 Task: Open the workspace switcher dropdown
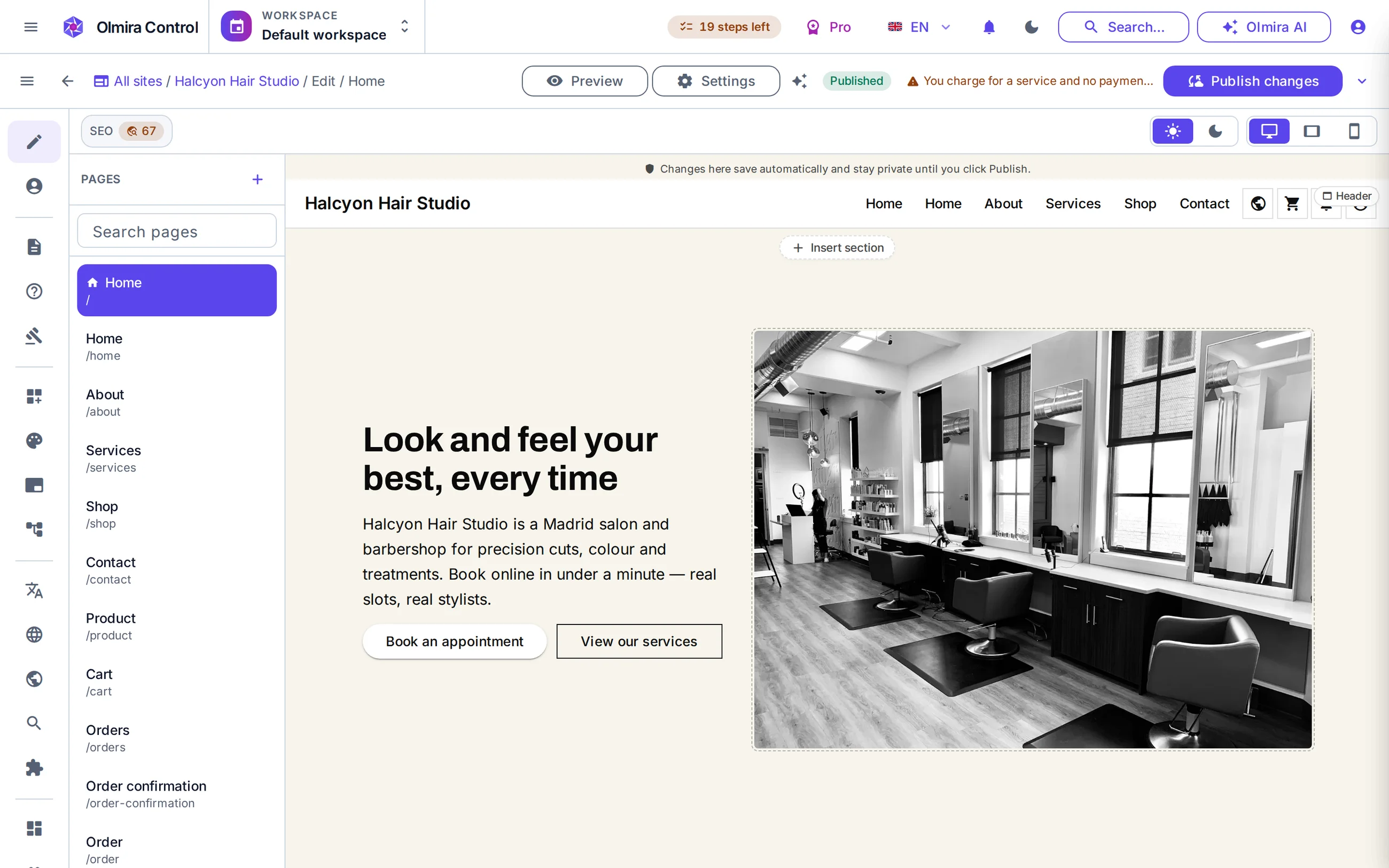[317, 27]
